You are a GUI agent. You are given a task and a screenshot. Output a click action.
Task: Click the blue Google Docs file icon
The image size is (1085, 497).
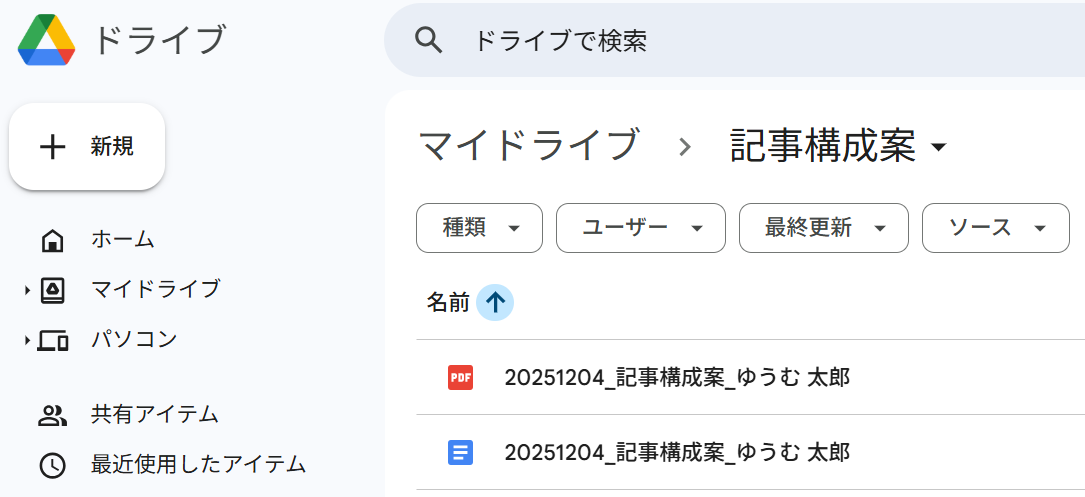pyautogui.click(x=460, y=453)
